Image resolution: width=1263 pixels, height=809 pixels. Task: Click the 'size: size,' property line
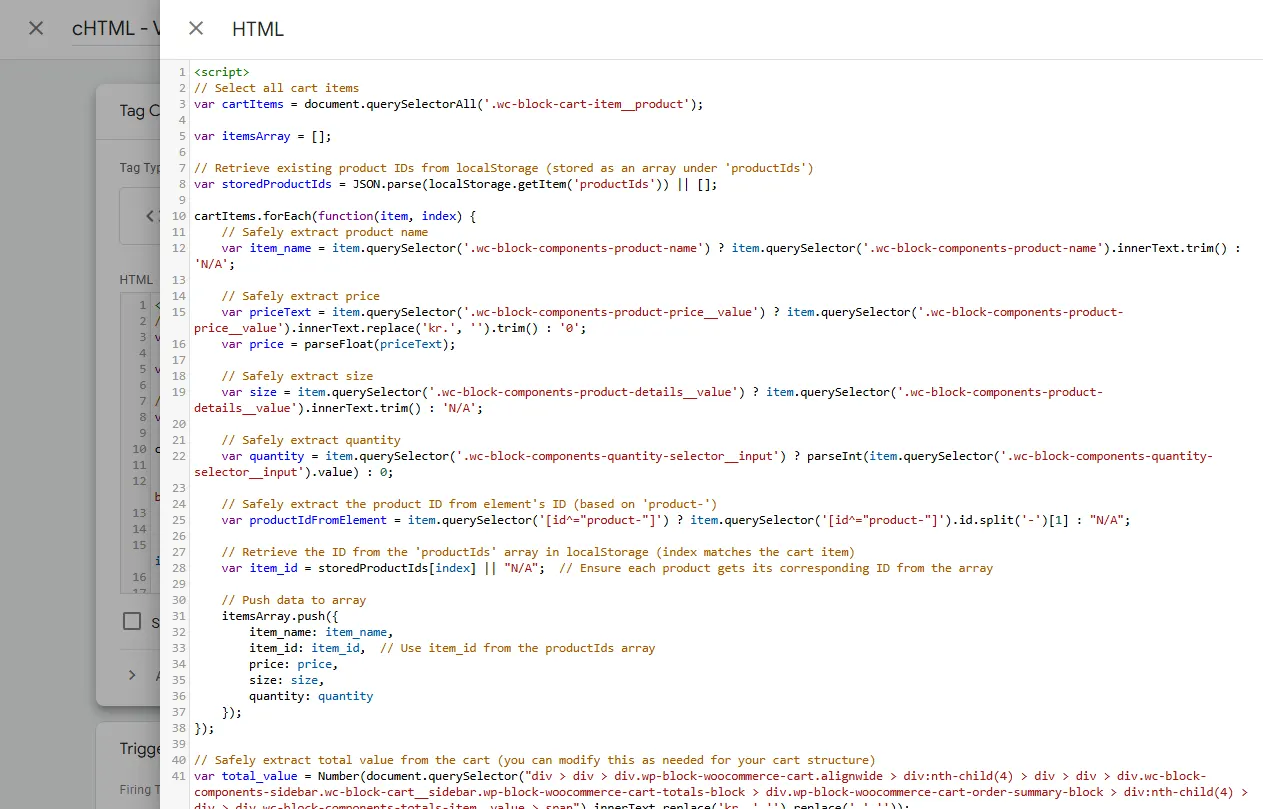[286, 680]
